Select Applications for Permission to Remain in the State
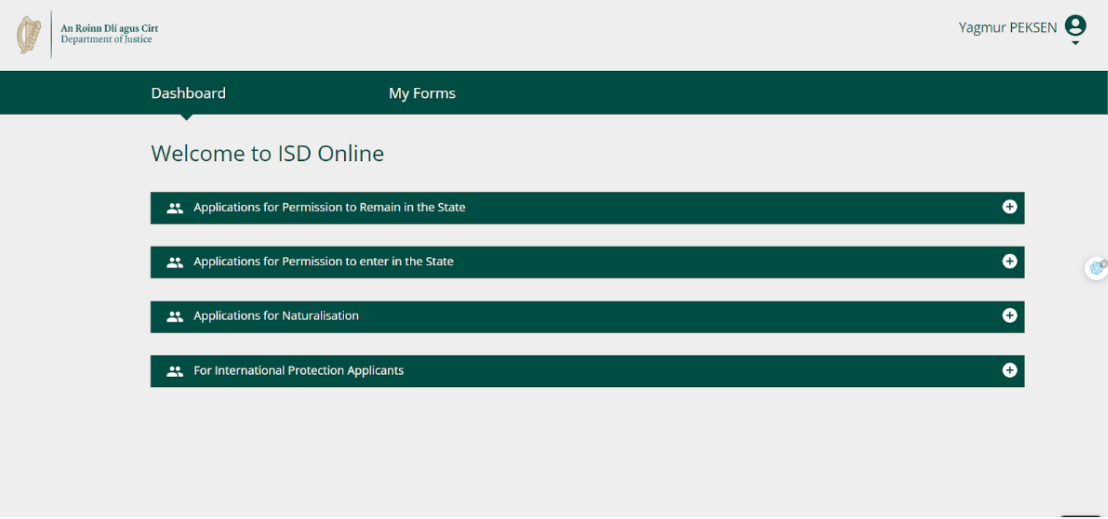This screenshot has width=1108, height=519. (329, 208)
